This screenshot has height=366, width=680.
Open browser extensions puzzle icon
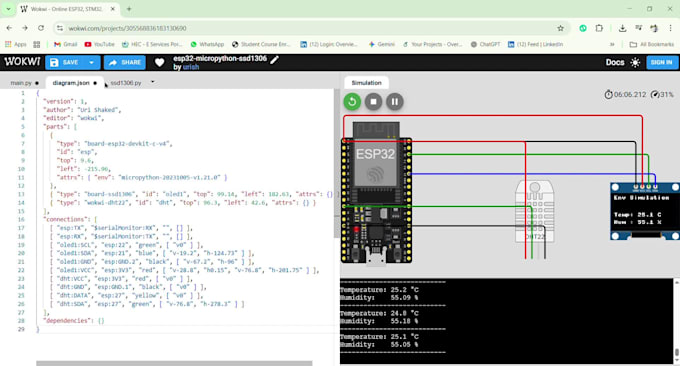(599, 28)
